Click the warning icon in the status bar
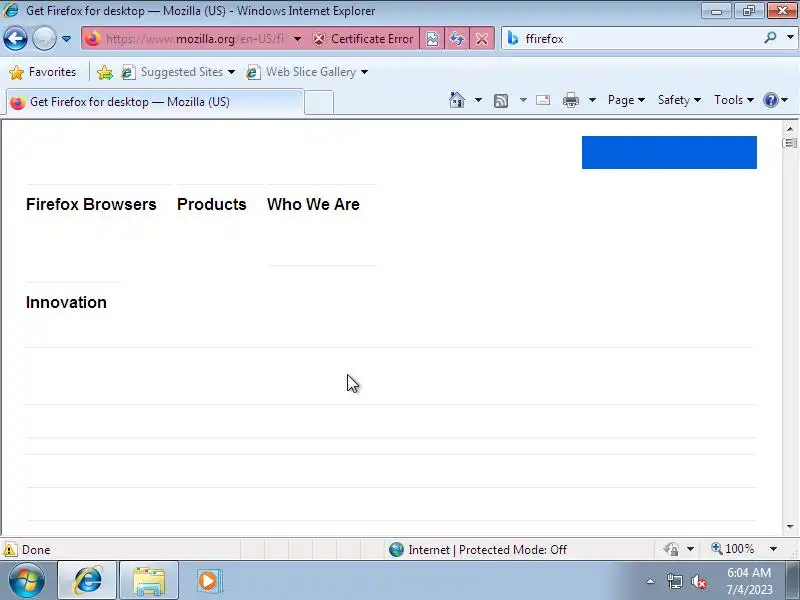 [x=10, y=549]
